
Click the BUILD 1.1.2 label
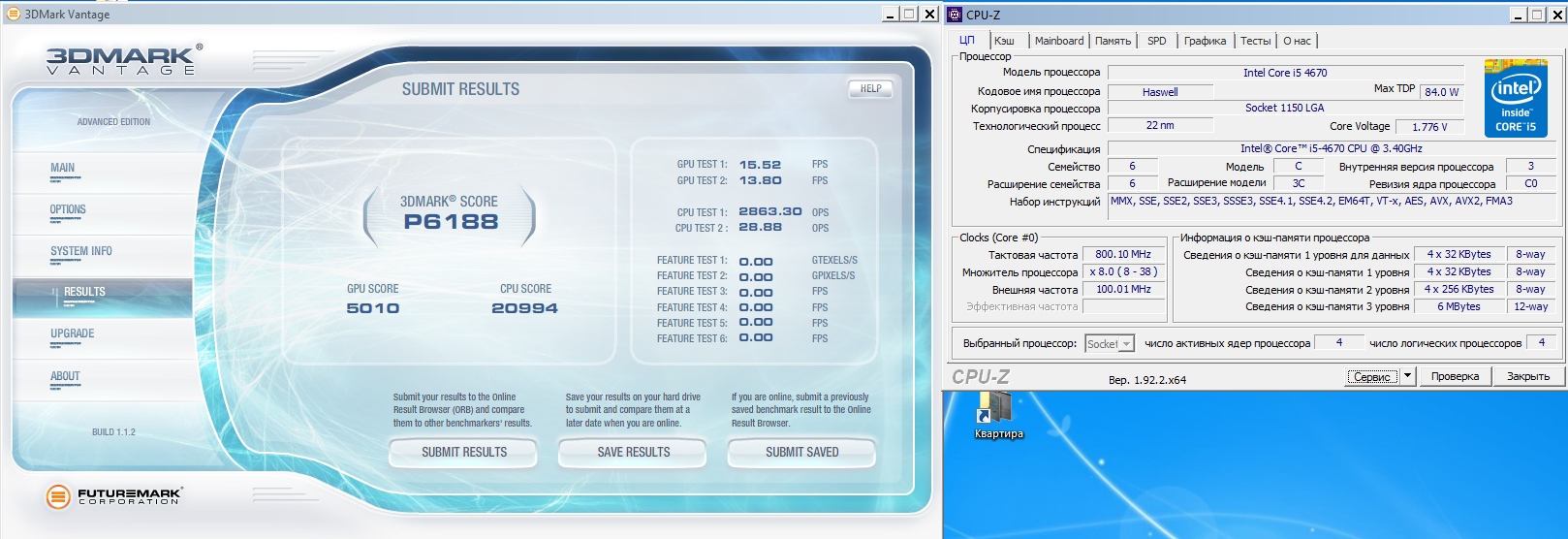point(113,432)
